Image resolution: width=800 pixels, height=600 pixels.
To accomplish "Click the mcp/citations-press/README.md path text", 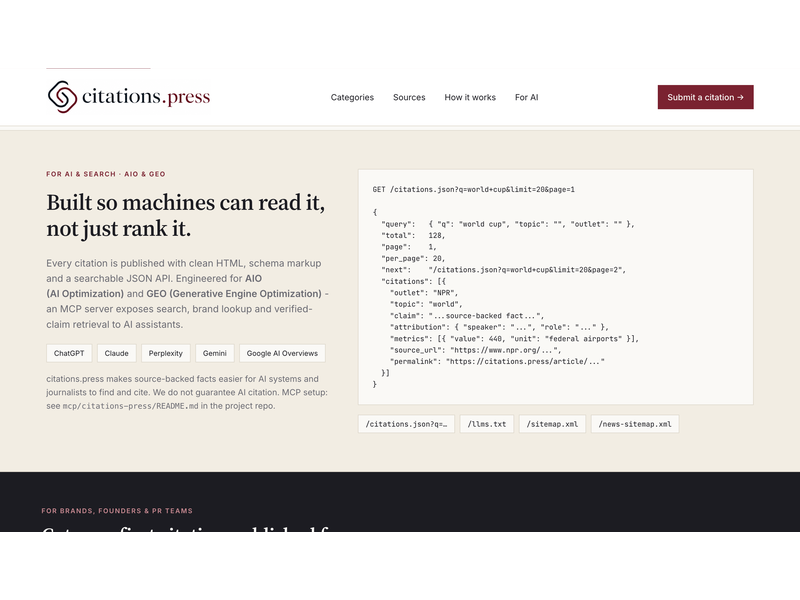I will coord(130,406).
